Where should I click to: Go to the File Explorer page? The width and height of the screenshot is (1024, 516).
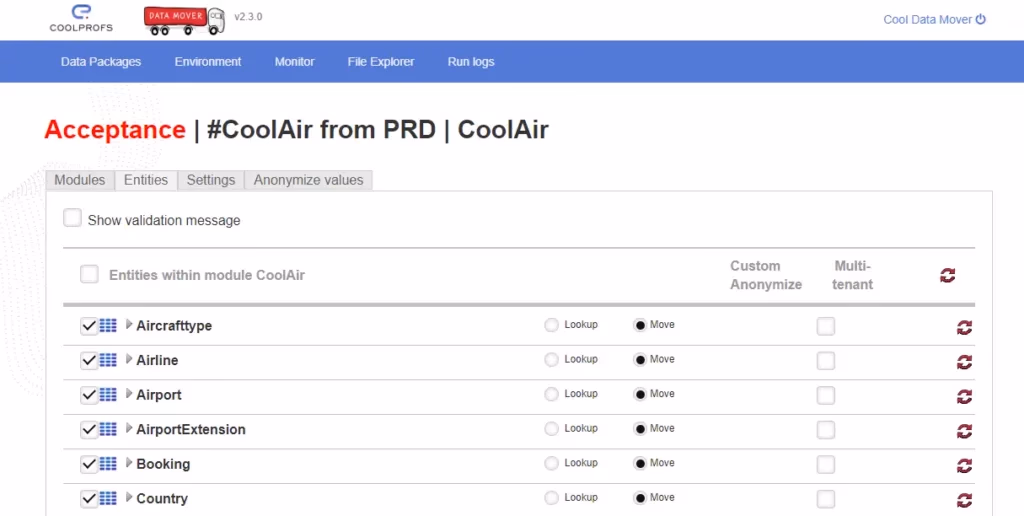(x=380, y=62)
